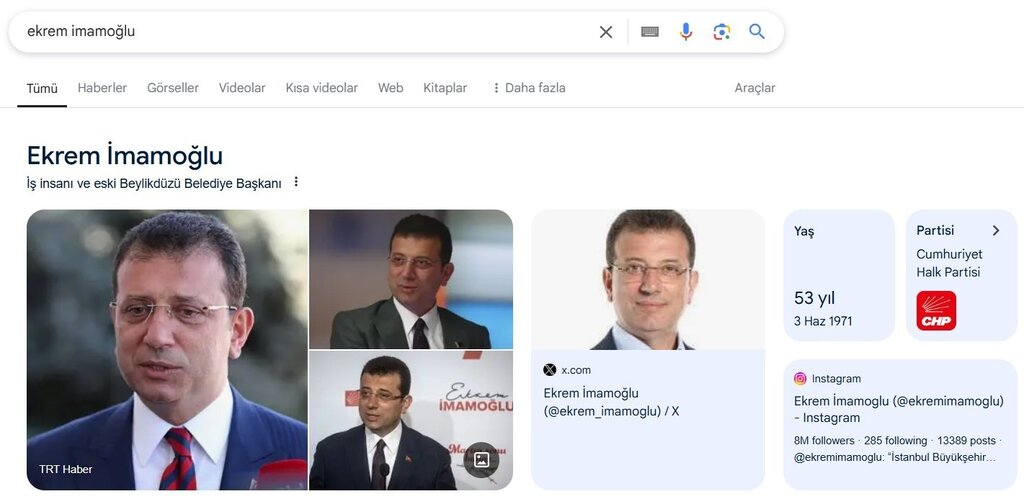Open the Araçlar search tools
The width and height of the screenshot is (1024, 499).
pyautogui.click(x=755, y=88)
